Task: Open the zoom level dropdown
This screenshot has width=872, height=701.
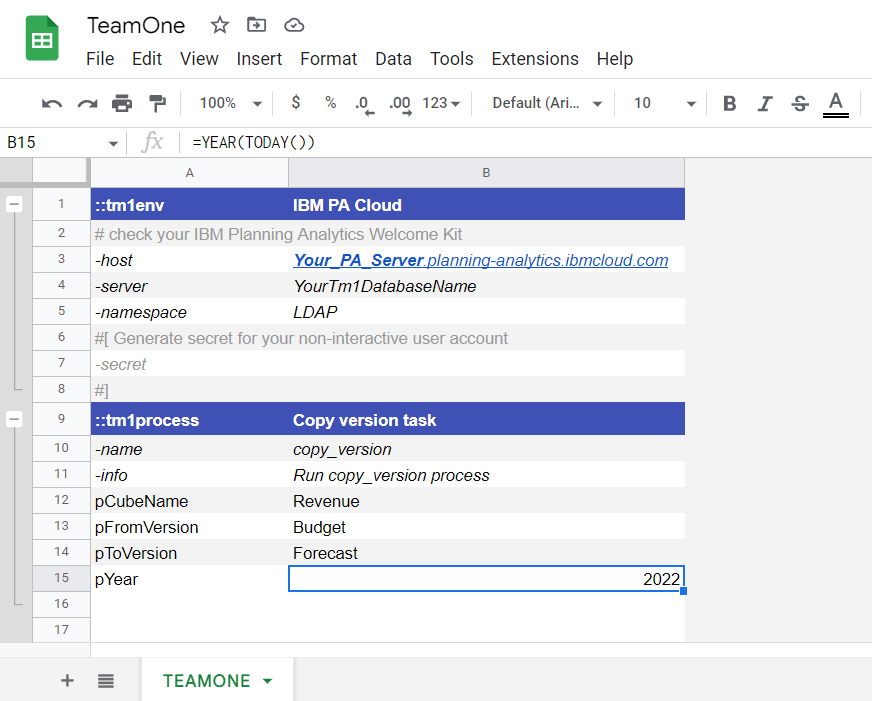Action: click(x=230, y=103)
